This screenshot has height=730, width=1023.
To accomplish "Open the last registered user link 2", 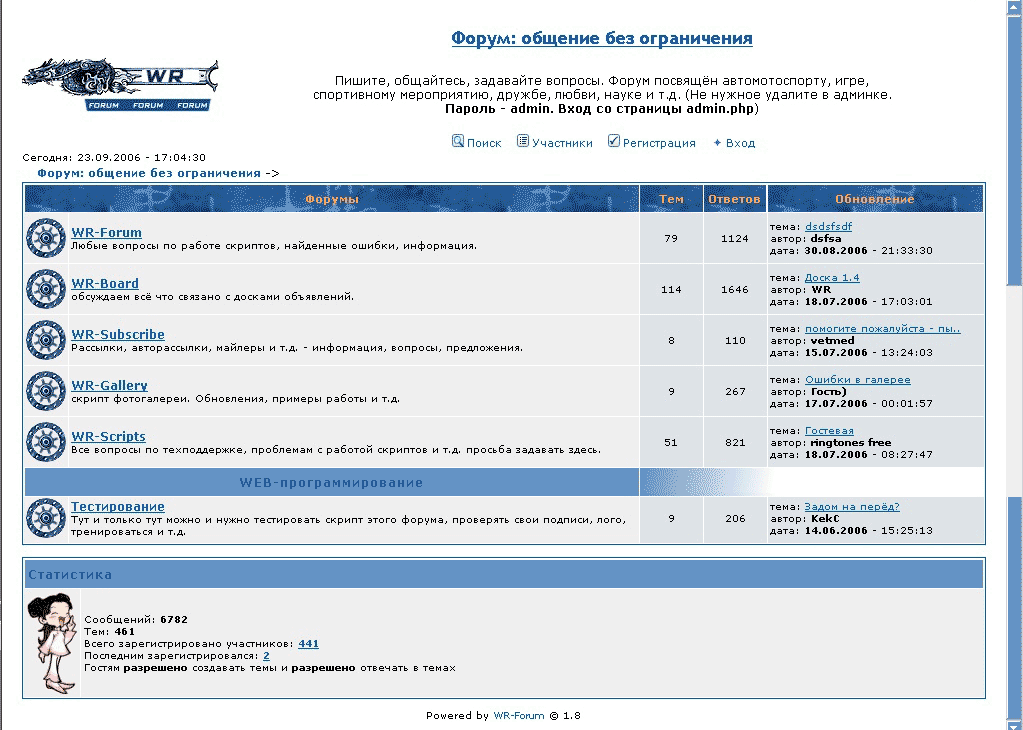I will pyautogui.click(x=266, y=656).
